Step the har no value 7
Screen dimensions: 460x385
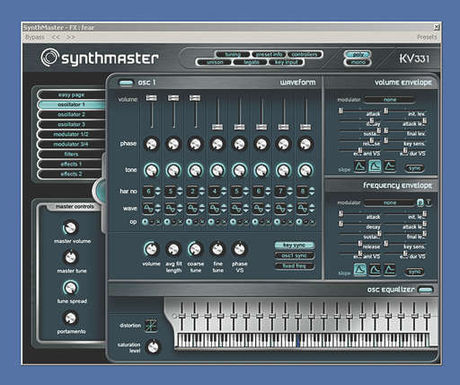coord(290,191)
